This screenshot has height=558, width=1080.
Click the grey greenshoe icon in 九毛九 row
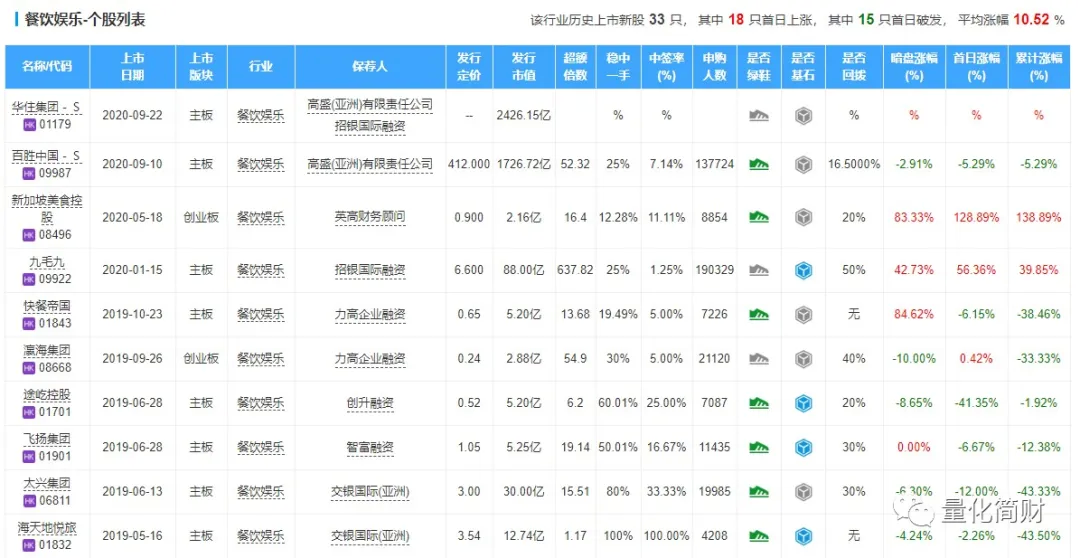[x=758, y=270]
